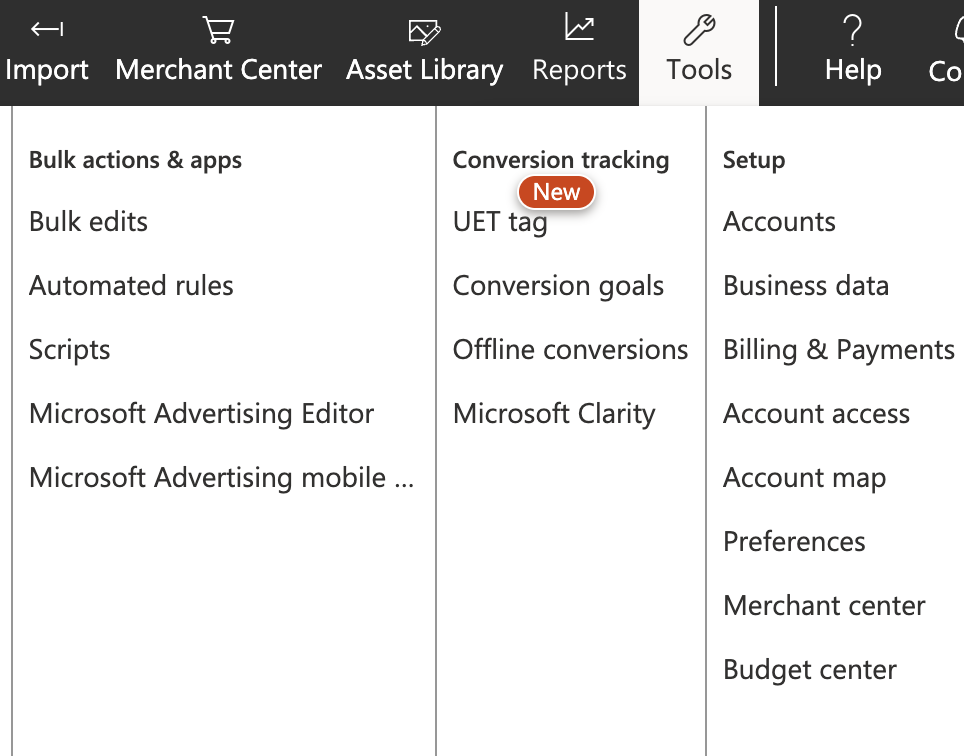
Task: Go to Offline conversions
Action: (571, 350)
